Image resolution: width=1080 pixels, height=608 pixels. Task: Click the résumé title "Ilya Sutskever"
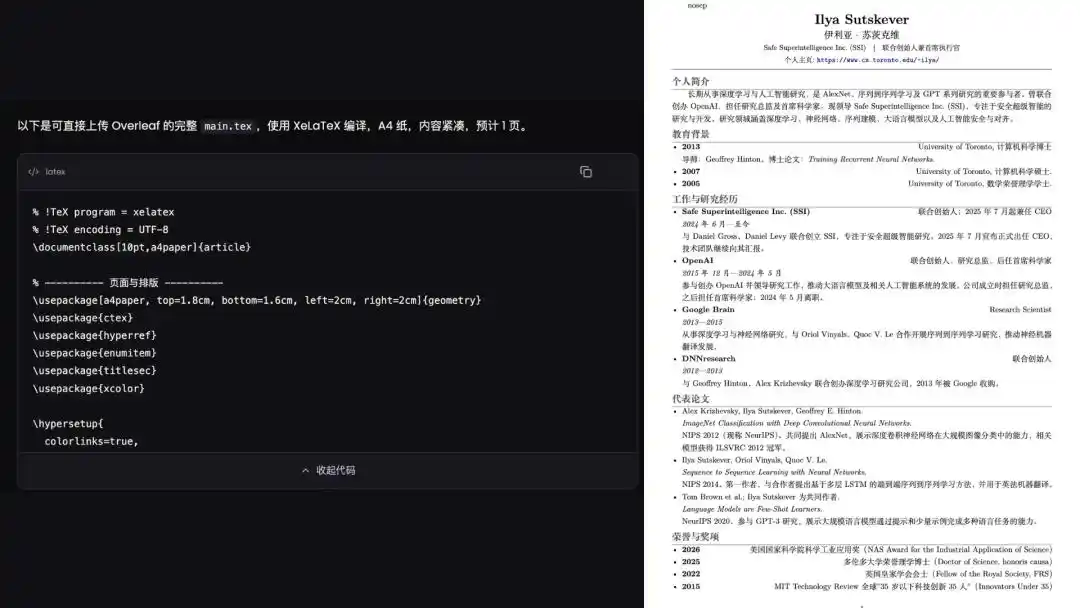tap(861, 19)
